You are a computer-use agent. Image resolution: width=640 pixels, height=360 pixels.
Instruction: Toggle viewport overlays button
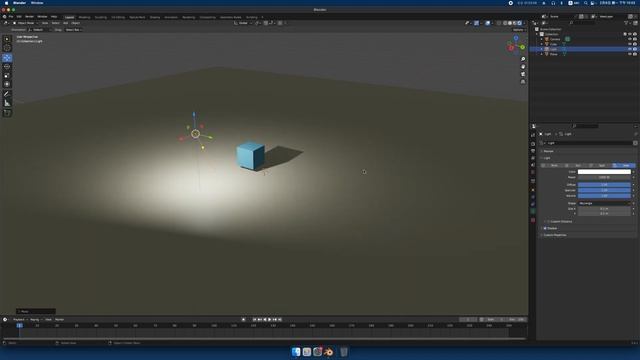click(488, 23)
